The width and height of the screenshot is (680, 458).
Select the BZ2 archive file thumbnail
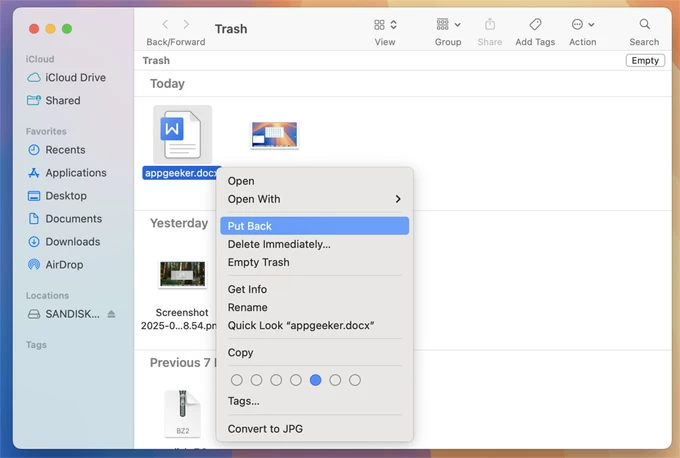(x=182, y=415)
